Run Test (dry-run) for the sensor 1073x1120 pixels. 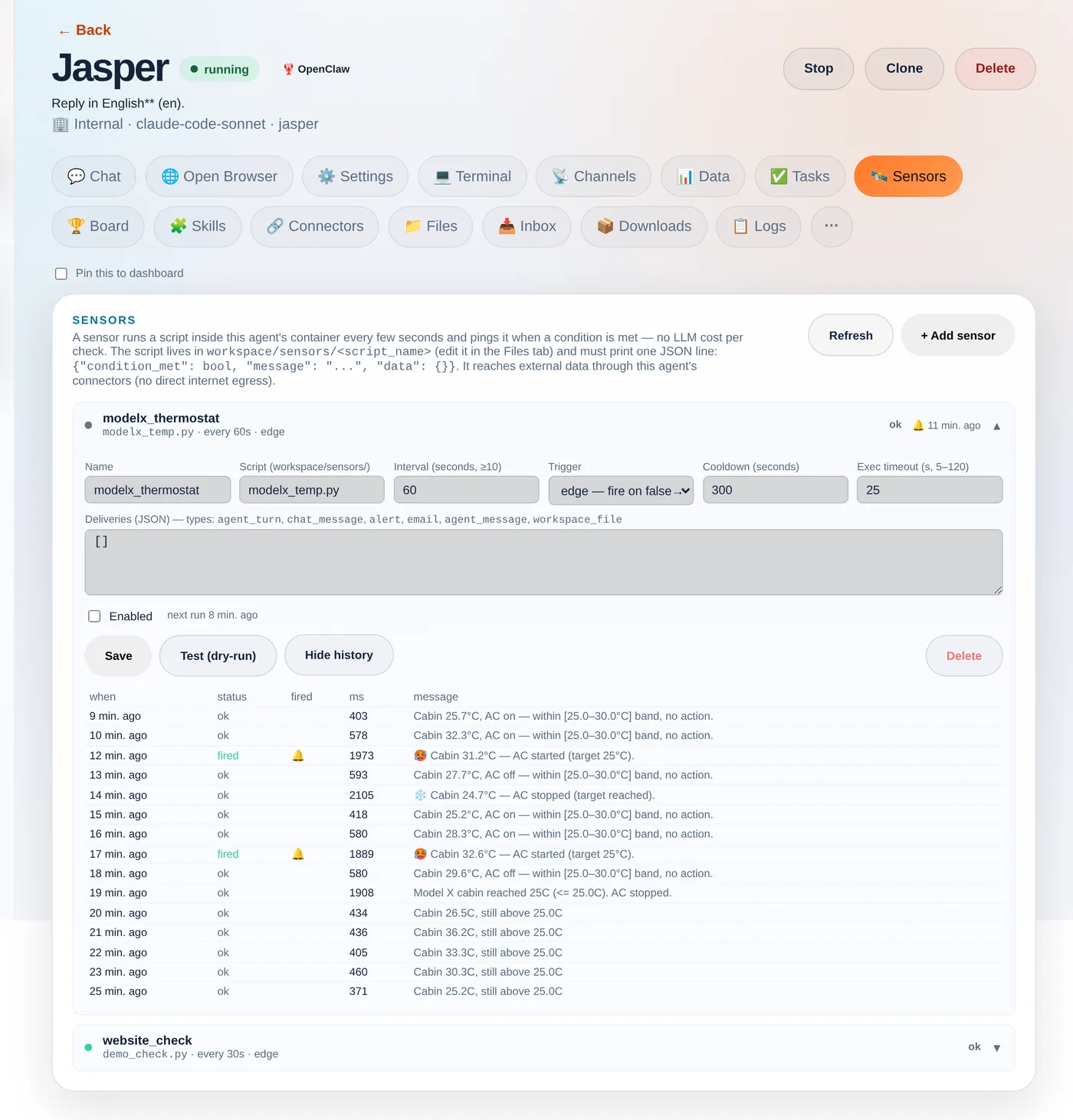tap(218, 655)
